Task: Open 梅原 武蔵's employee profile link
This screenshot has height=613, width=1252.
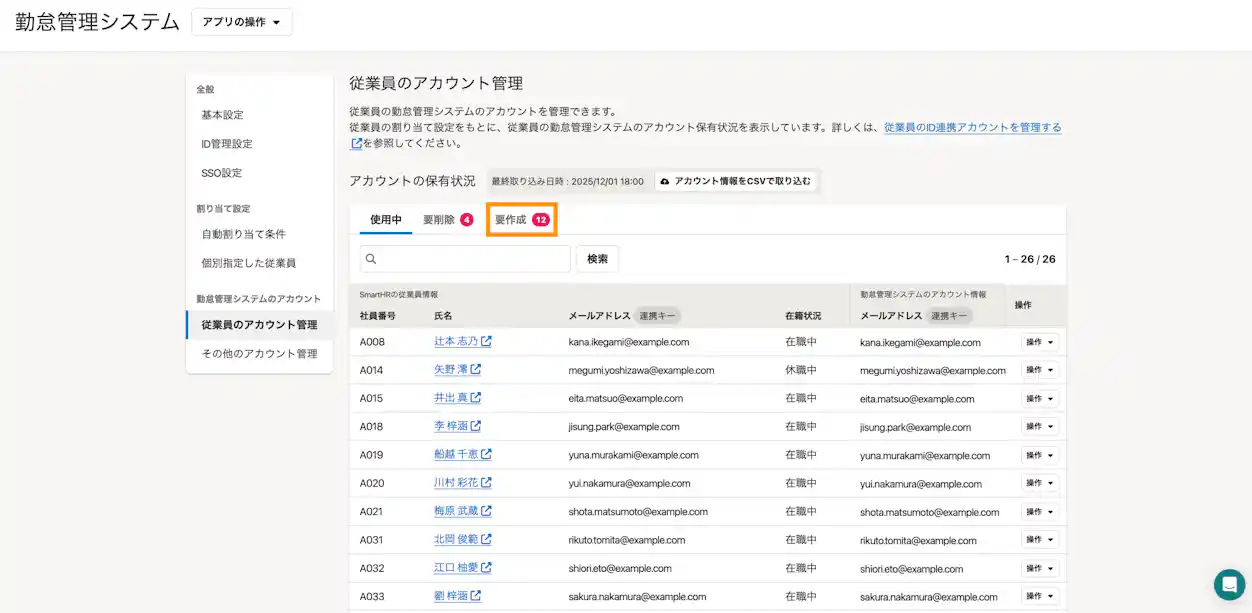Action: (x=455, y=511)
